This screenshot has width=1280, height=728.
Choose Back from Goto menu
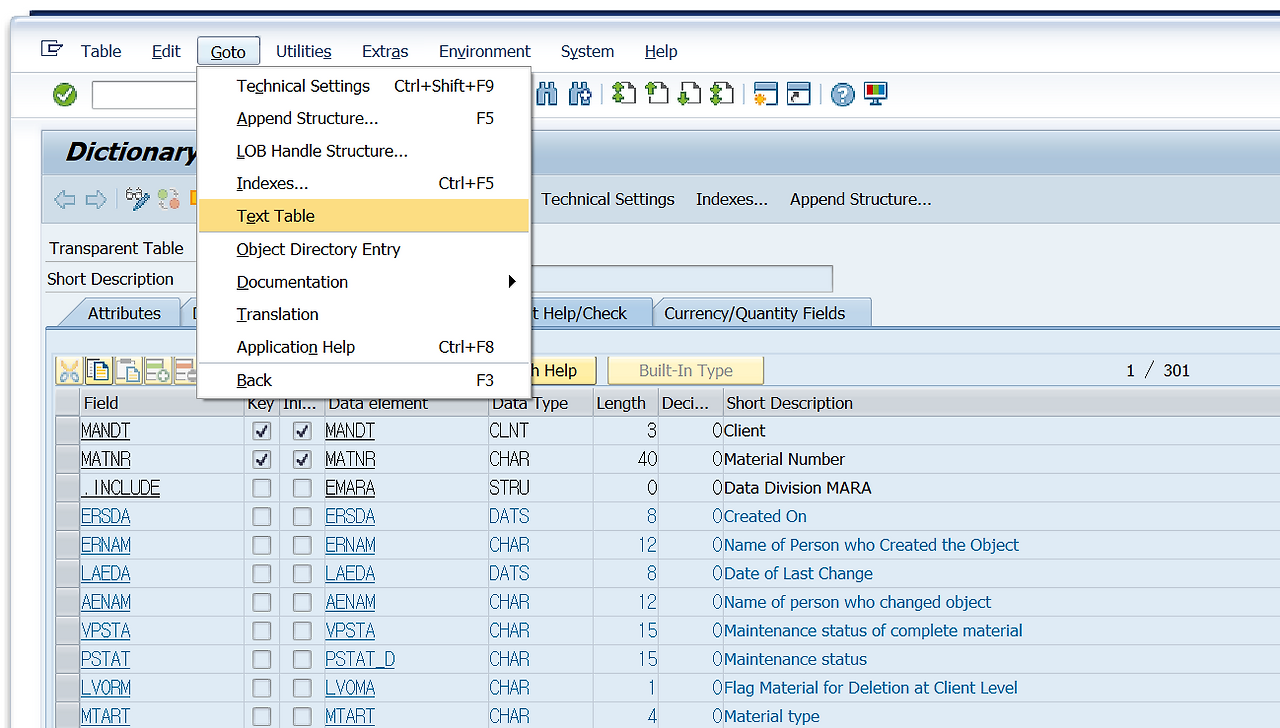[364, 380]
